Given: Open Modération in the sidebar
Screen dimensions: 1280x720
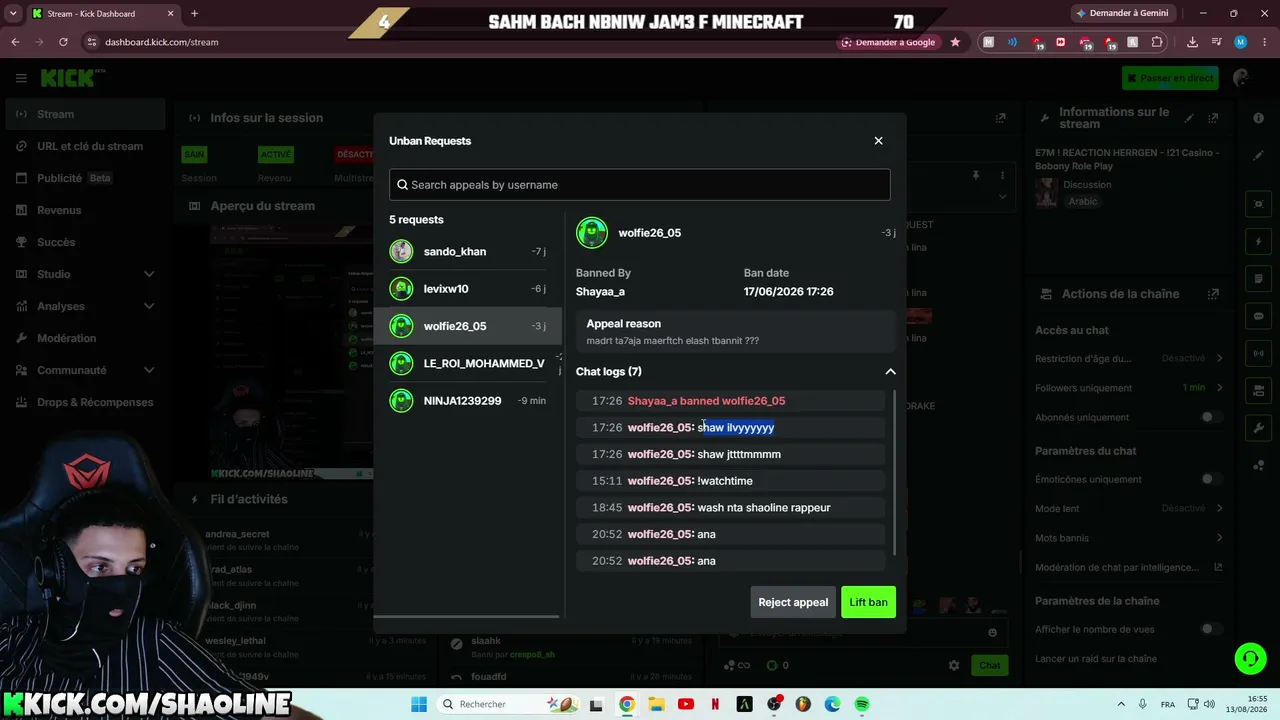Looking at the screenshot, I should (83, 338).
